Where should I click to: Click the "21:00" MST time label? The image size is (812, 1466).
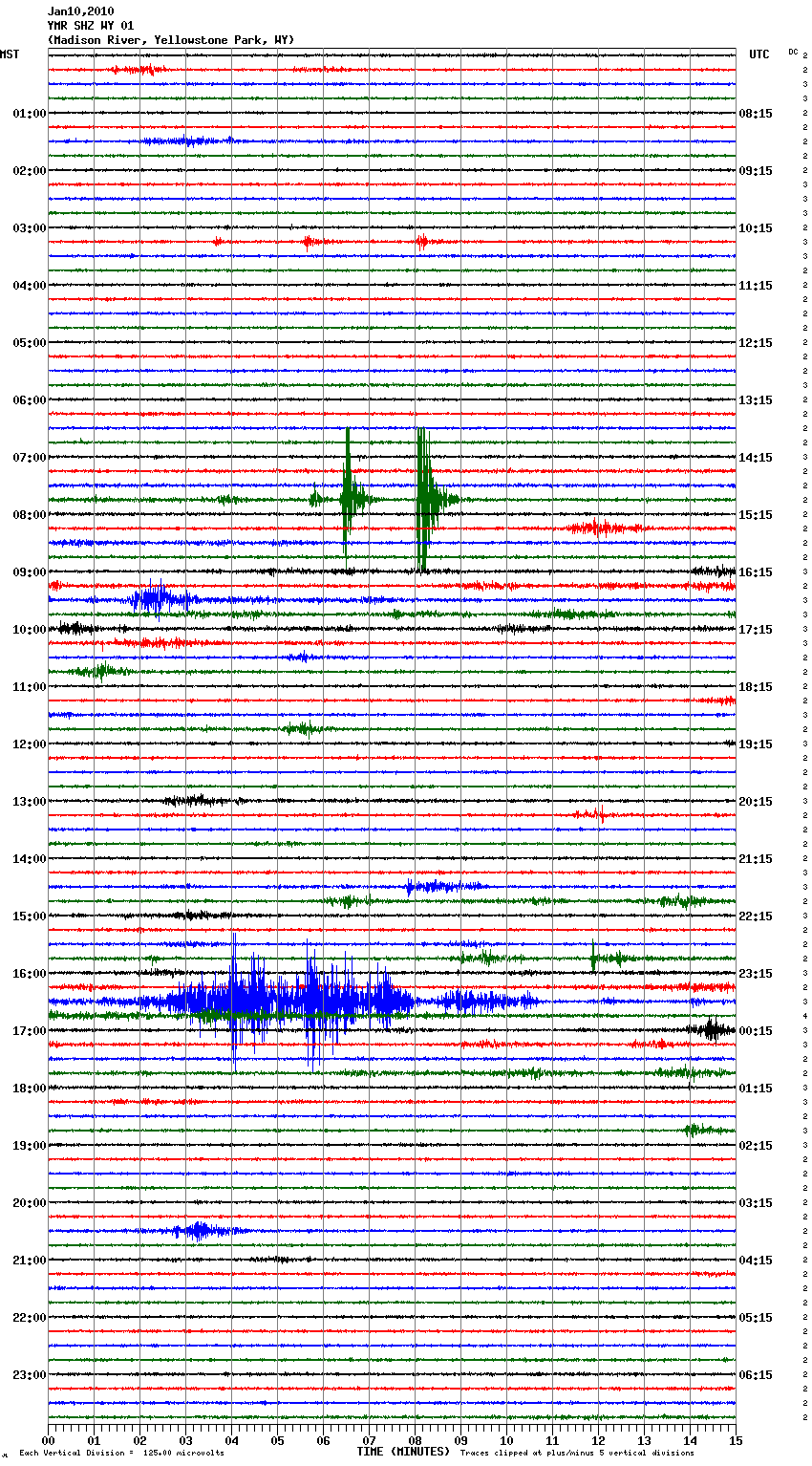click(30, 1261)
